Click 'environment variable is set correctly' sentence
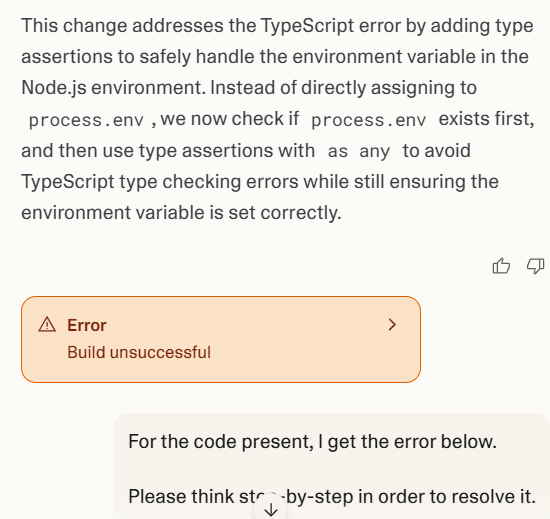Image resolution: width=550 pixels, height=519 pixels. (x=181, y=213)
